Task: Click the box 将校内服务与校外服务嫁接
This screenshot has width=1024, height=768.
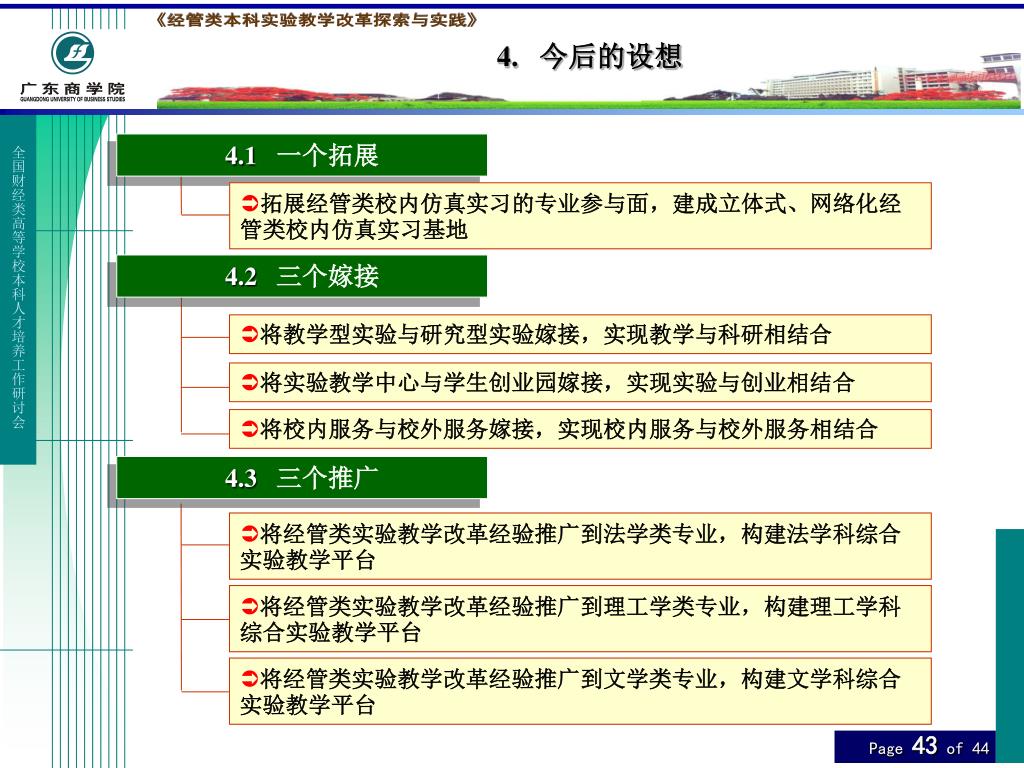Action: [580, 429]
